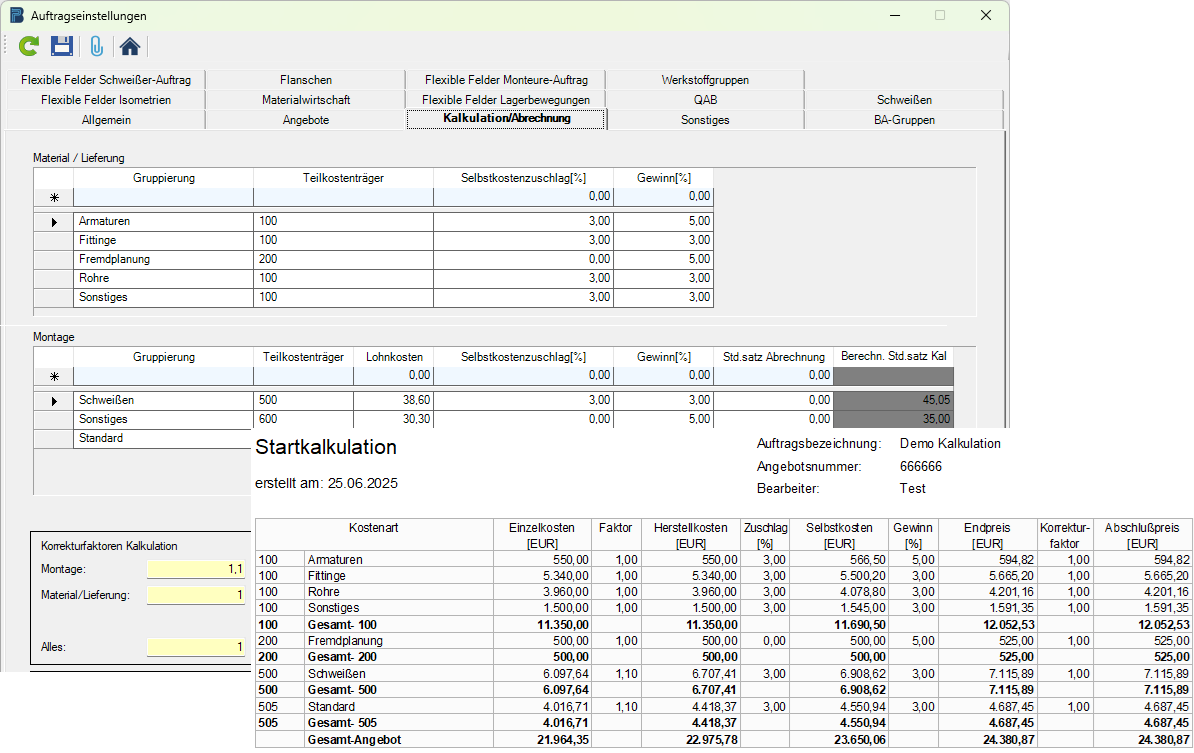
Task: Click the home icon in toolbar
Action: point(129,45)
